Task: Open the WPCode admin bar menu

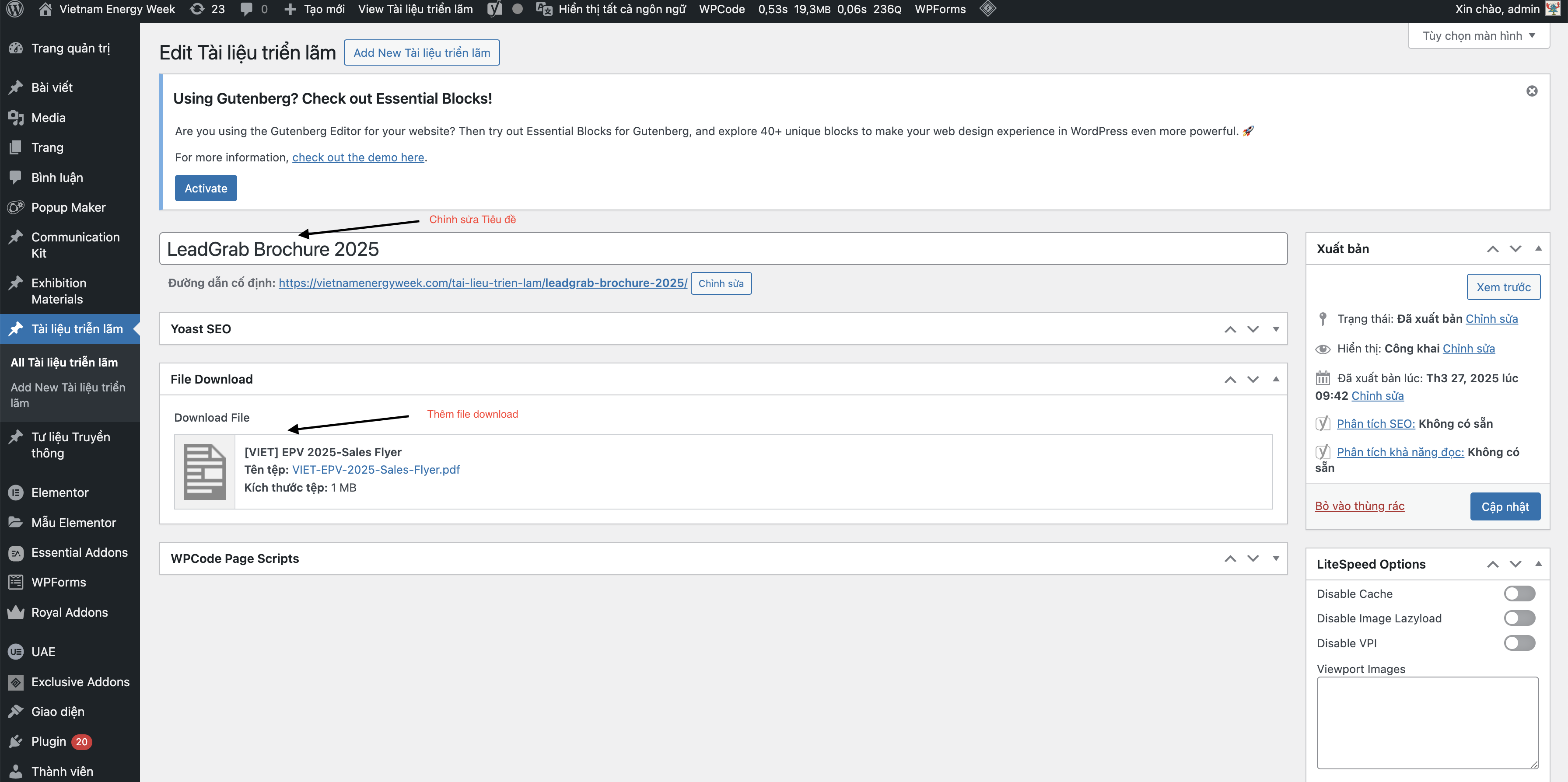Action: coord(721,9)
